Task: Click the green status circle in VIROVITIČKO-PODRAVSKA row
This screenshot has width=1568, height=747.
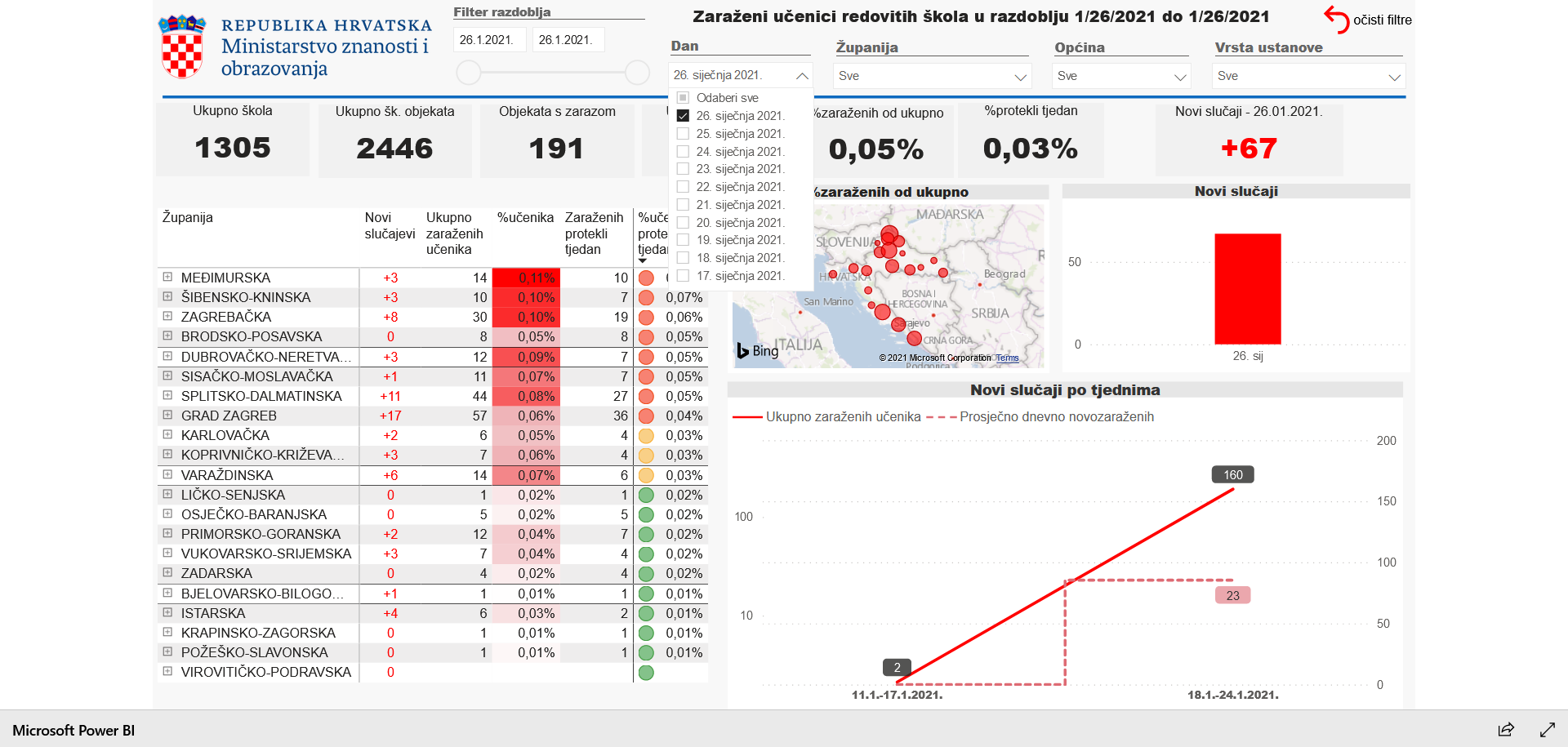Action: (646, 672)
